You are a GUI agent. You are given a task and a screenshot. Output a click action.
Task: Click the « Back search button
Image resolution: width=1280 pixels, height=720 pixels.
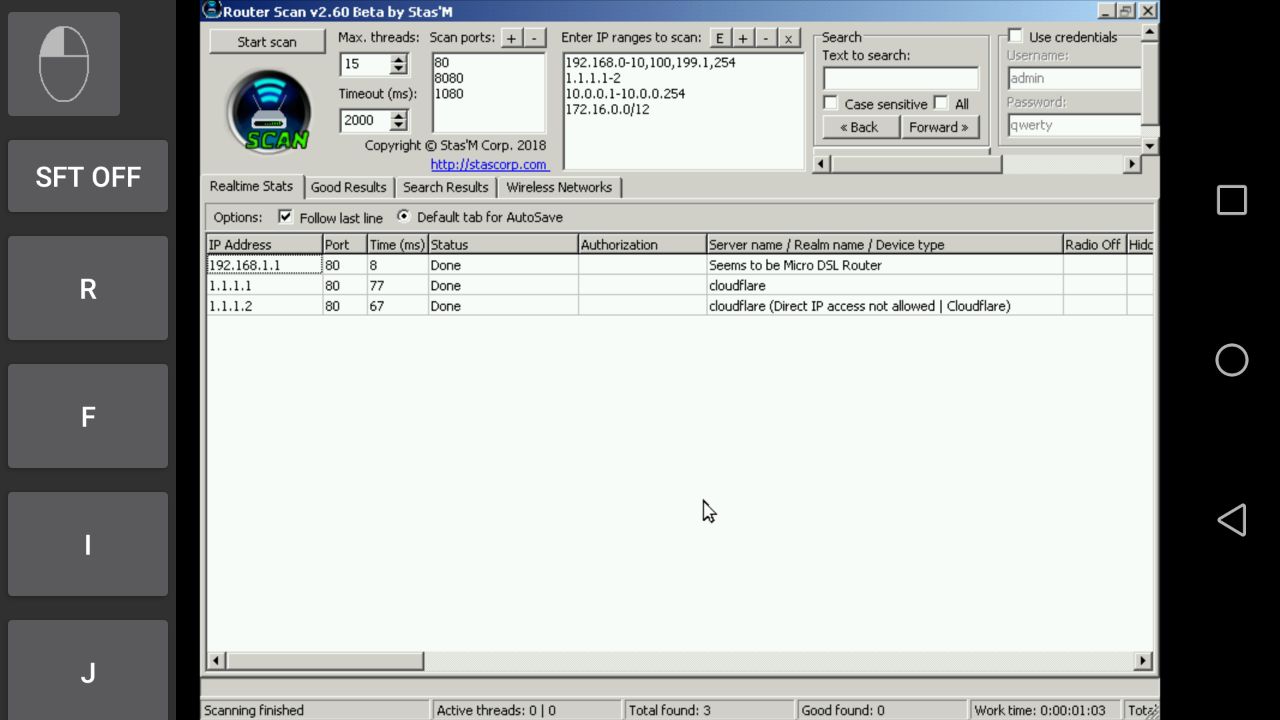point(859,127)
